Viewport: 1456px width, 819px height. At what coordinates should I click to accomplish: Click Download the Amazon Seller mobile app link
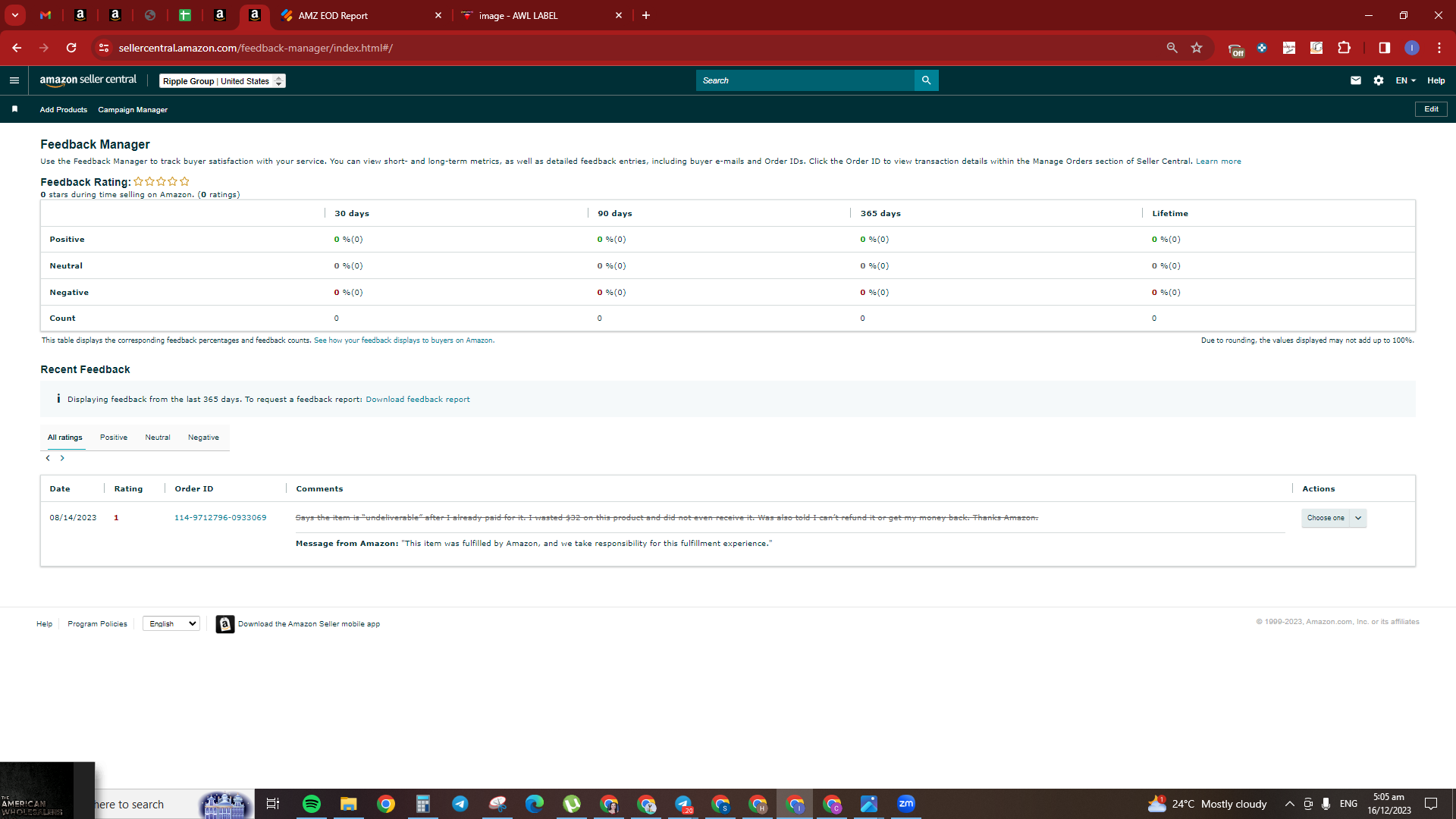pyautogui.click(x=309, y=624)
